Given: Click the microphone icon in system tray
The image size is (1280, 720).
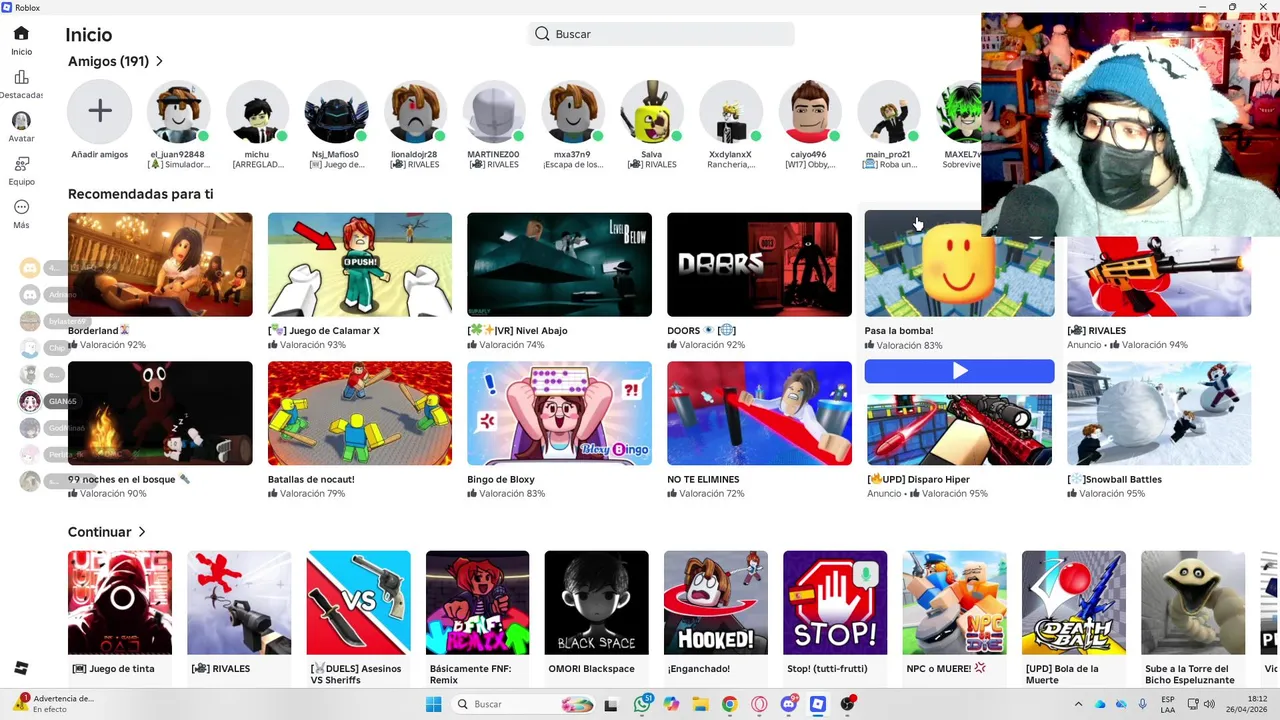Looking at the screenshot, I should tap(1142, 704).
